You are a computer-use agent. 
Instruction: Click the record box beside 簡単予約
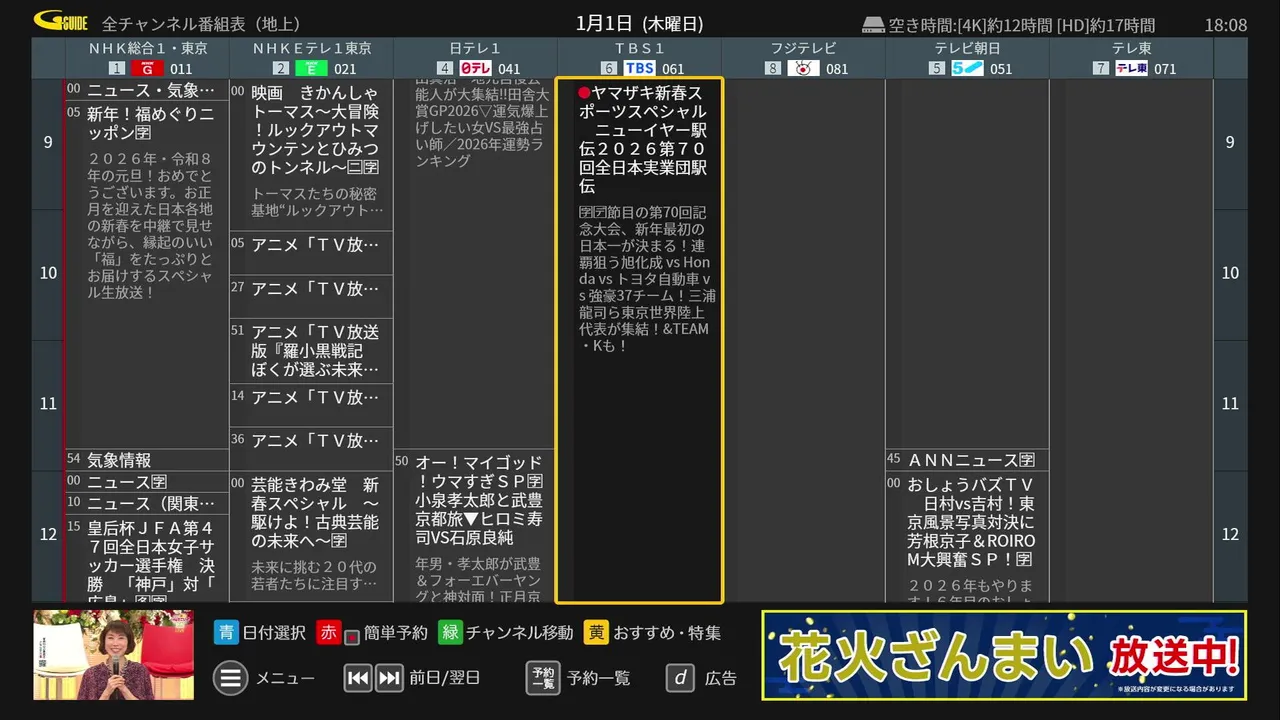351,637
